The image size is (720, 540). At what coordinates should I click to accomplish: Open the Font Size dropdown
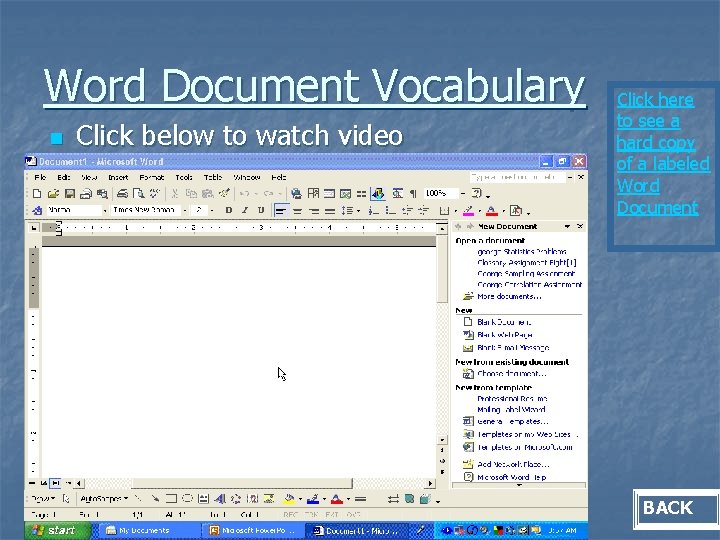click(212, 210)
